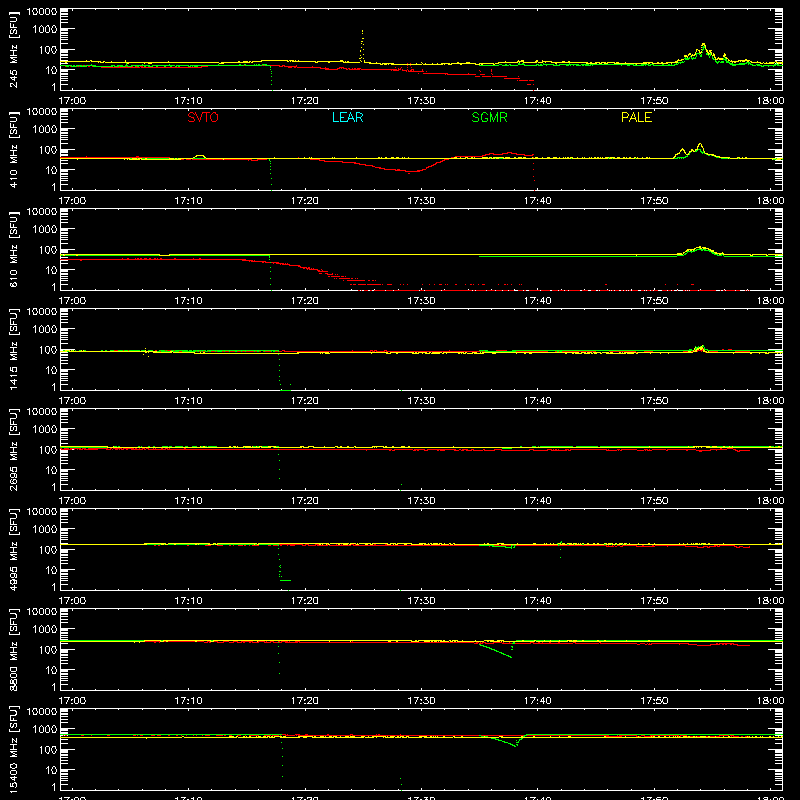This screenshot has height=800, width=800.
Task: Click the 10 y-axis value of the 1415 MHz panel
Action: point(51,370)
